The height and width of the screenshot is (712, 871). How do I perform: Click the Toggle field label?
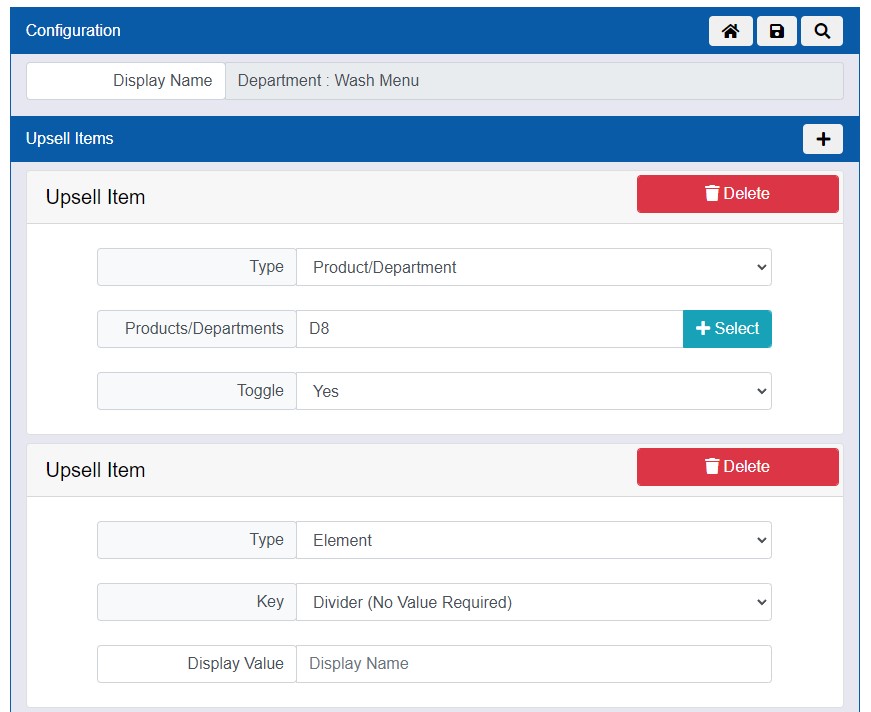pos(260,391)
